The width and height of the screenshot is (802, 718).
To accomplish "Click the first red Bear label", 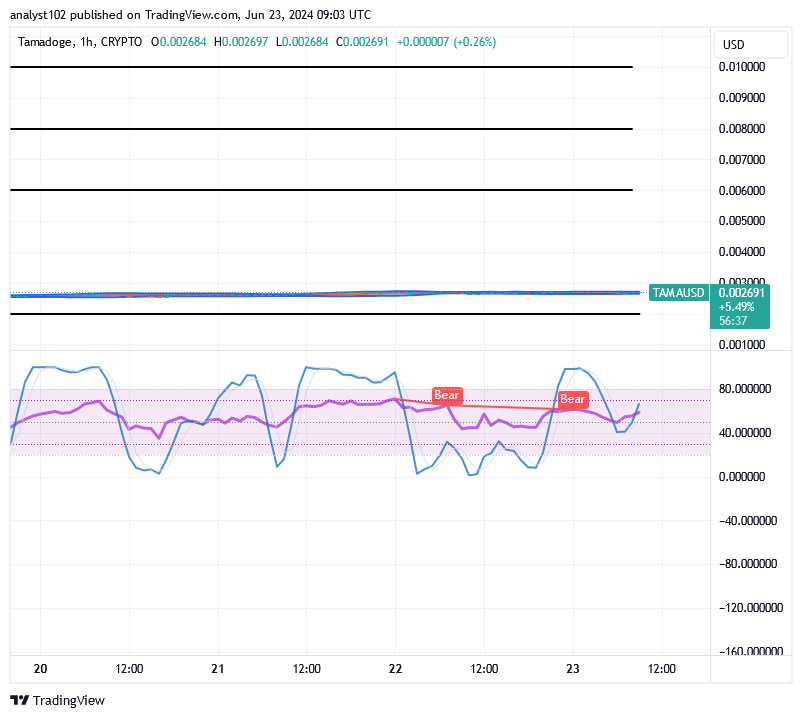I will point(446,395).
